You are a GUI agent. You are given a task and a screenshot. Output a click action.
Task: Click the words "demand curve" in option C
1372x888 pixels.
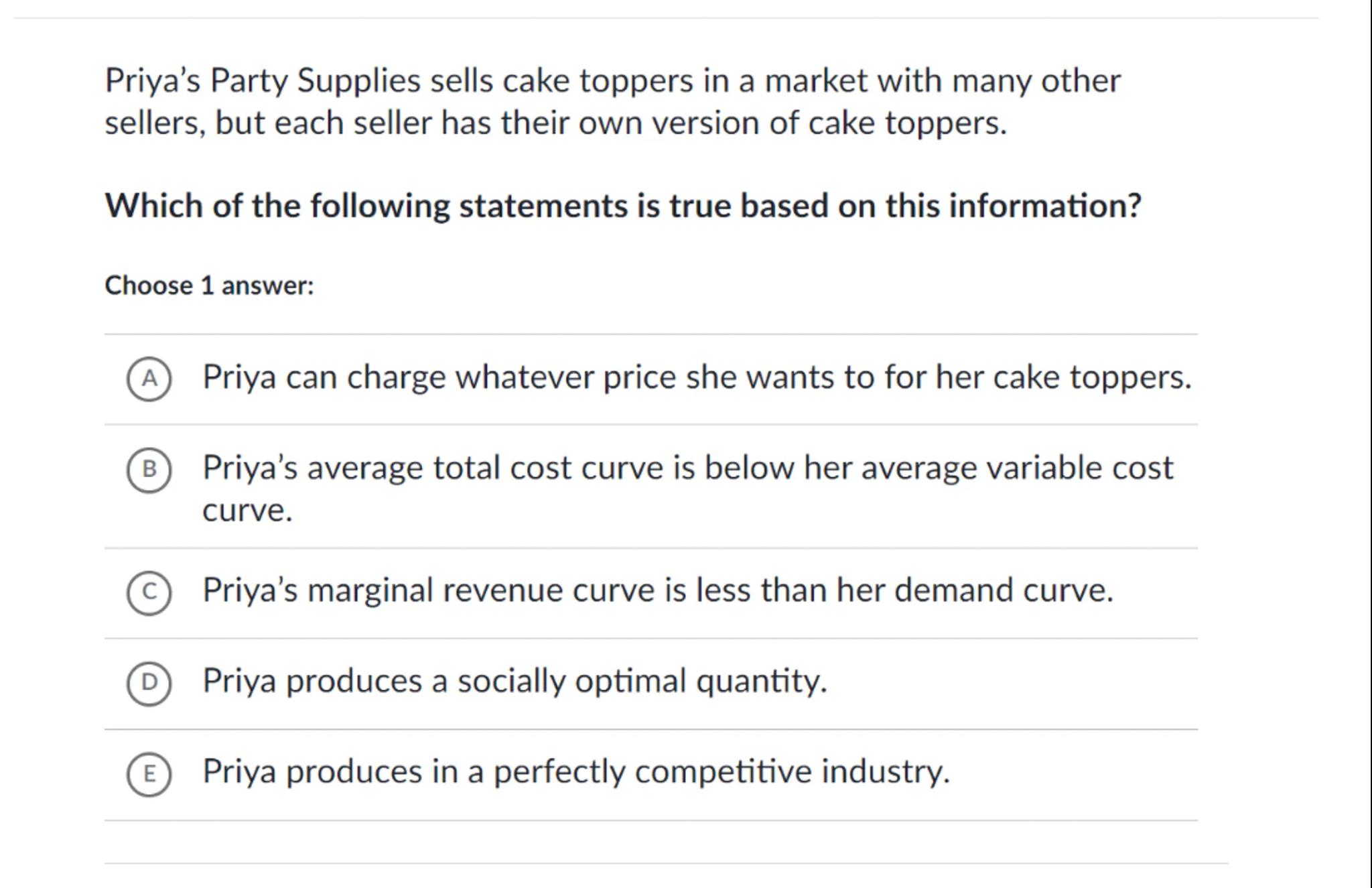click(x=1002, y=590)
